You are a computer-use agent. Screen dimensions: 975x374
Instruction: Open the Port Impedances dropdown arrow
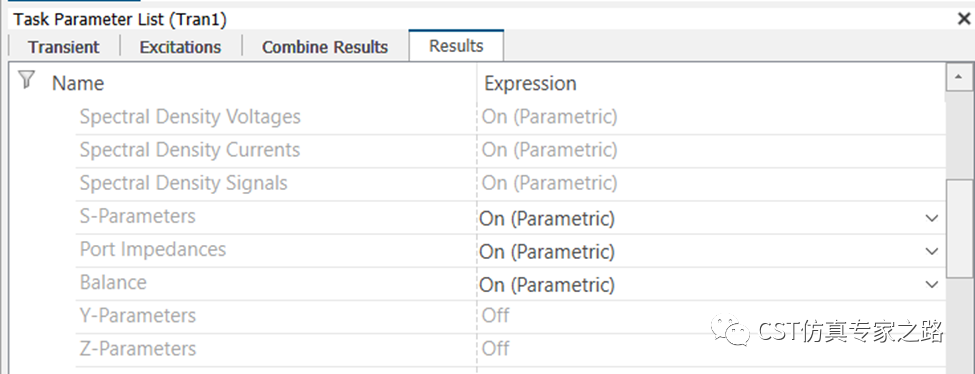[931, 251]
